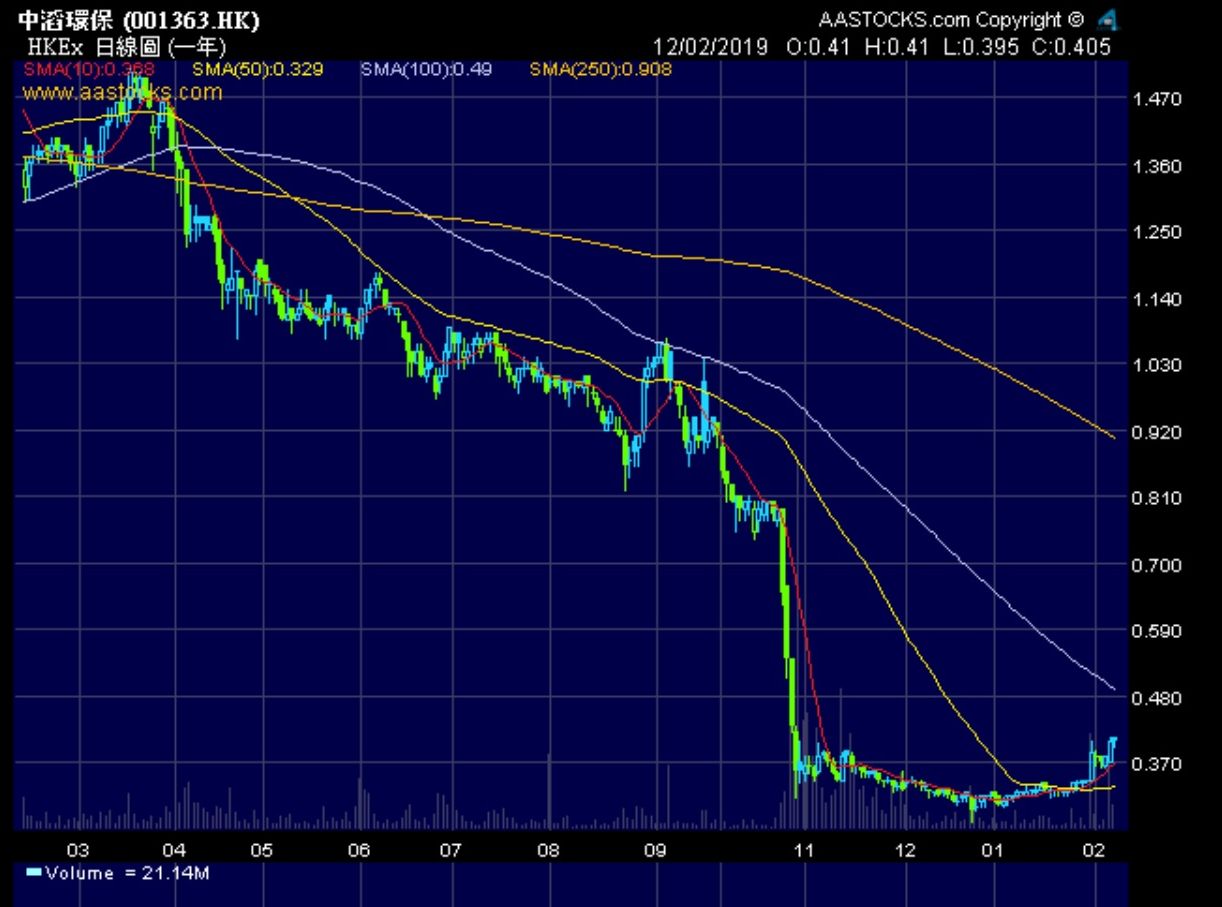The height and width of the screenshot is (907, 1222).
Task: Select the SMA(250) indicator label
Action: 600,70
